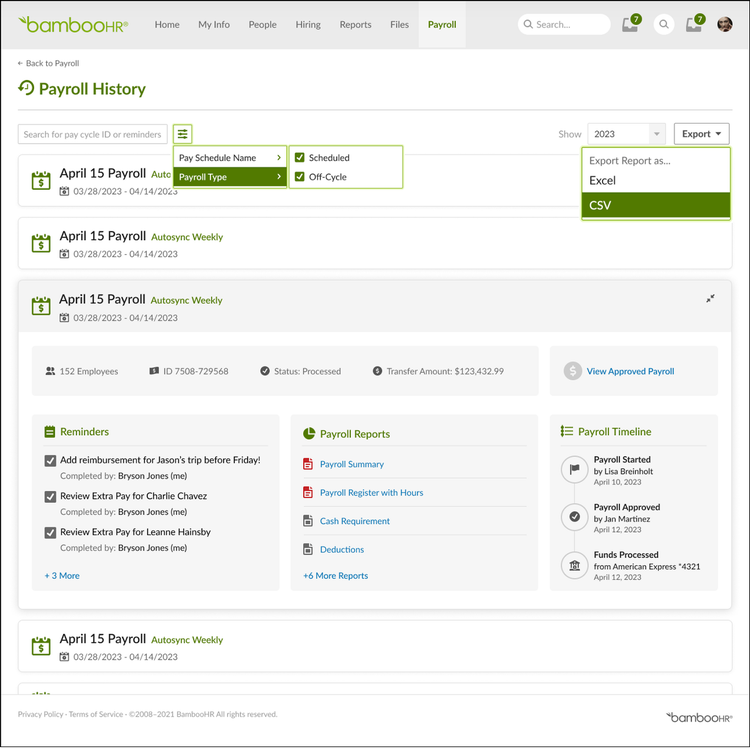This screenshot has width=750, height=748.
Task: Click the Payroll Reports pie chart icon
Action: (x=309, y=433)
